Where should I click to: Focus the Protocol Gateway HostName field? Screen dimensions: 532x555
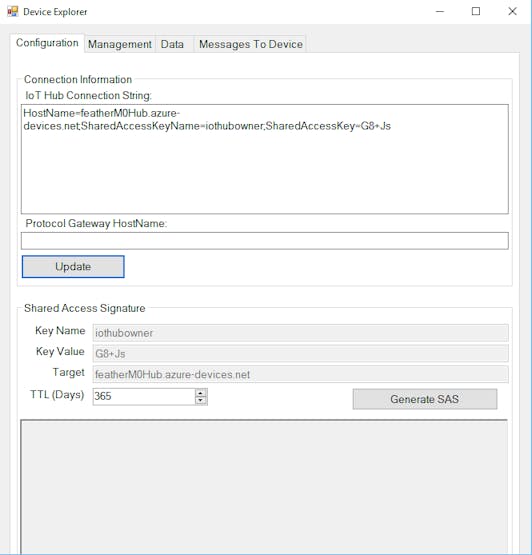265,241
